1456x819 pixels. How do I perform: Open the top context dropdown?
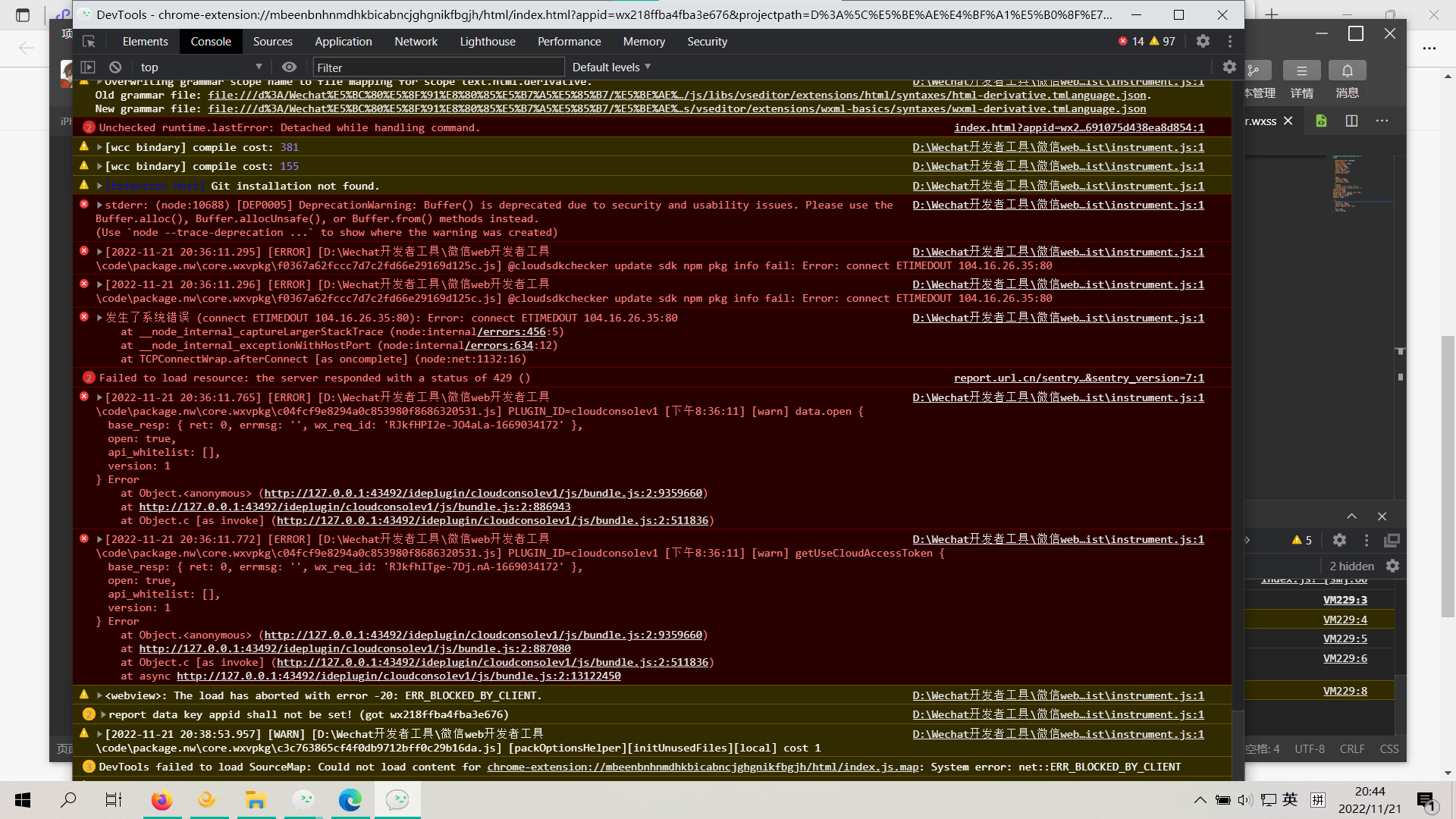tap(201, 67)
